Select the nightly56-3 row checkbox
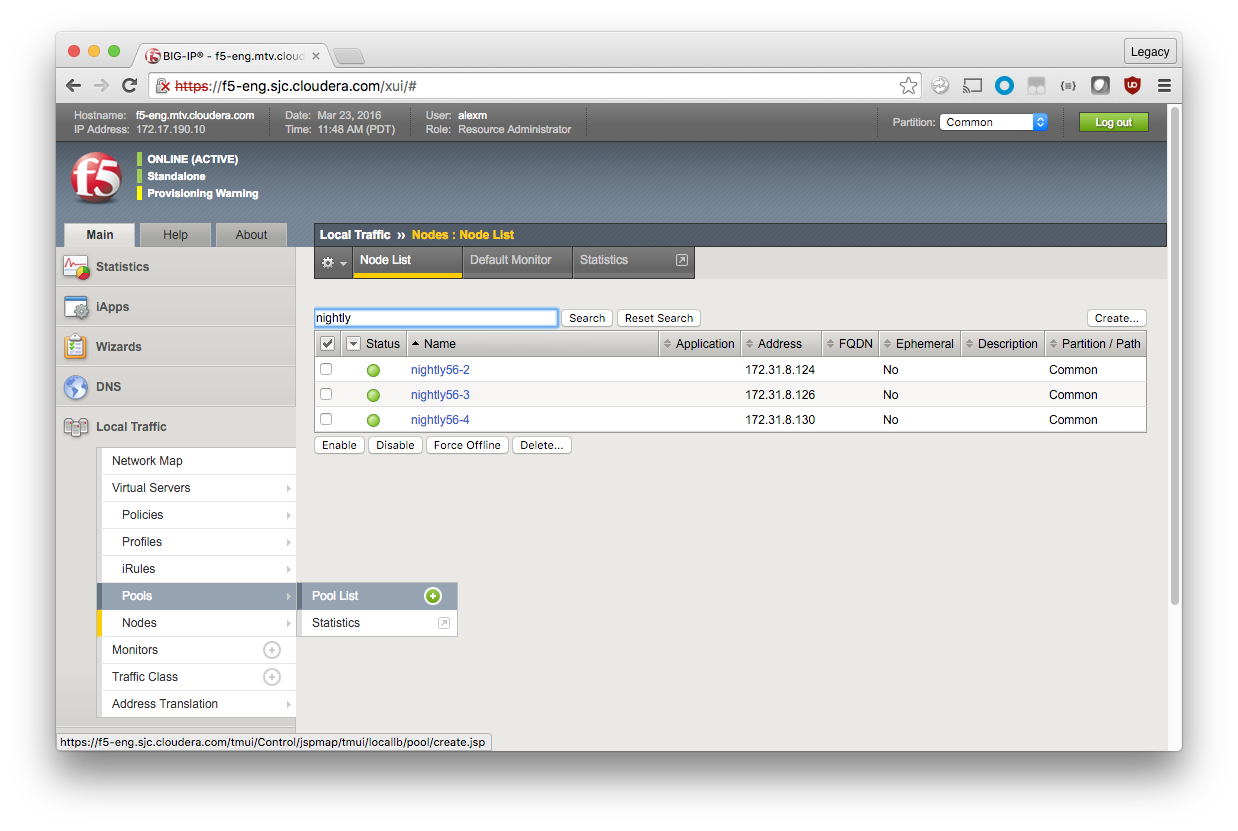 click(x=326, y=394)
